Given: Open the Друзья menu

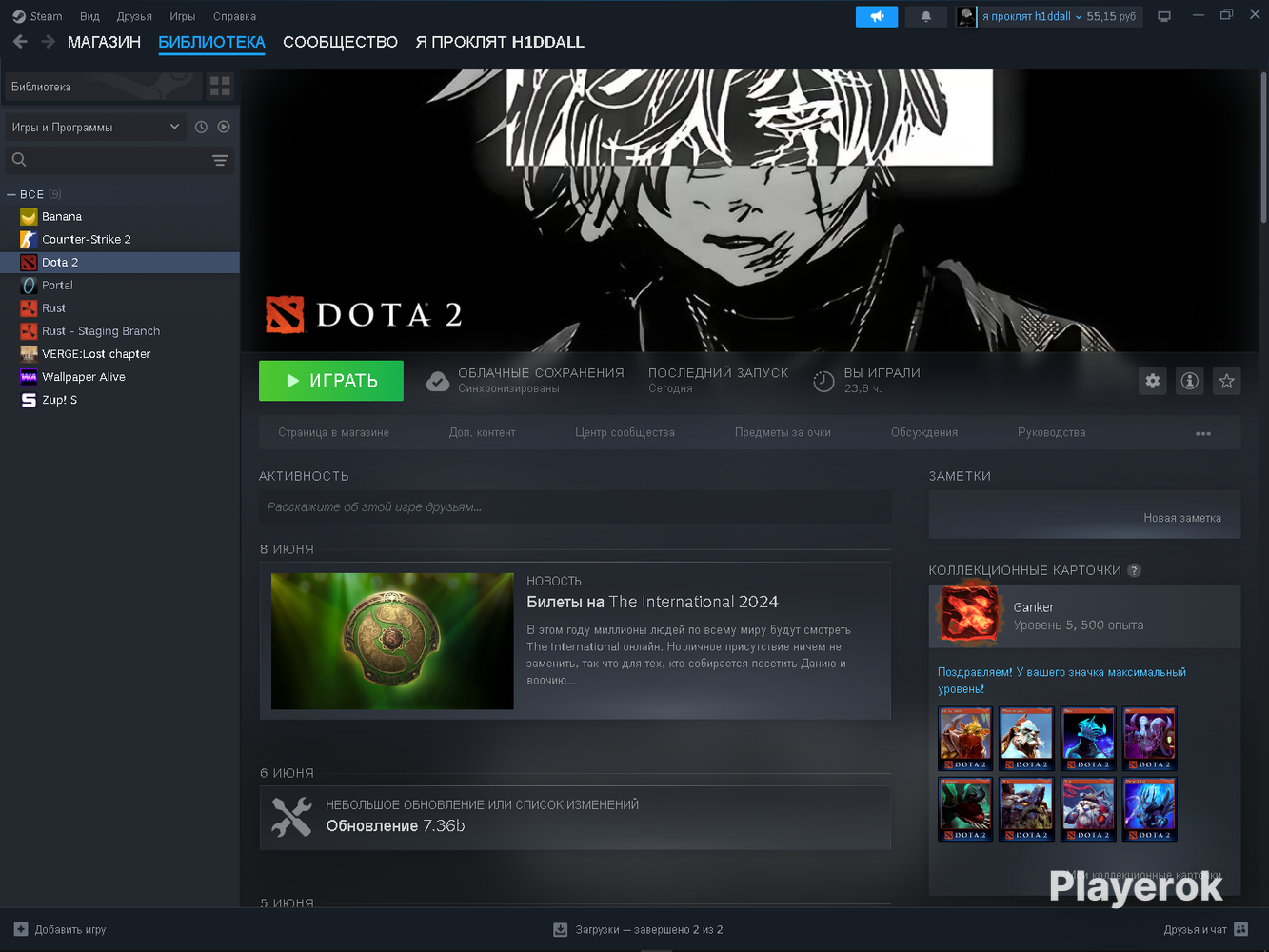Looking at the screenshot, I should 134,16.
